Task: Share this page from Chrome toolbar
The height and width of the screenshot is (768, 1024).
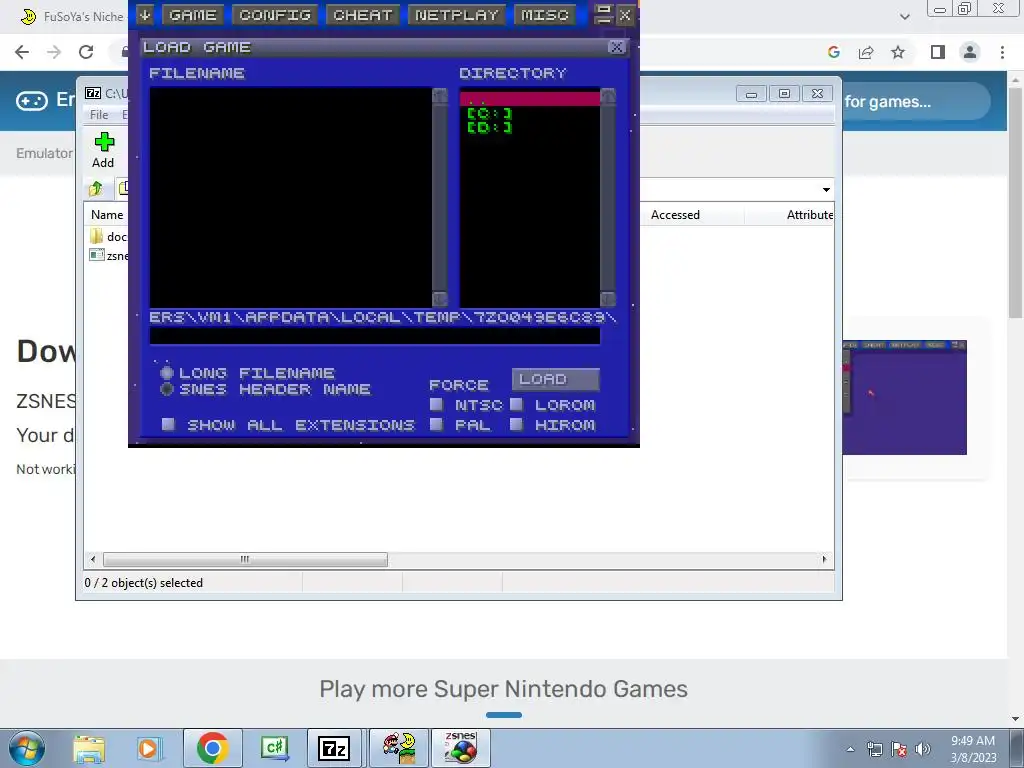Action: 866,52
